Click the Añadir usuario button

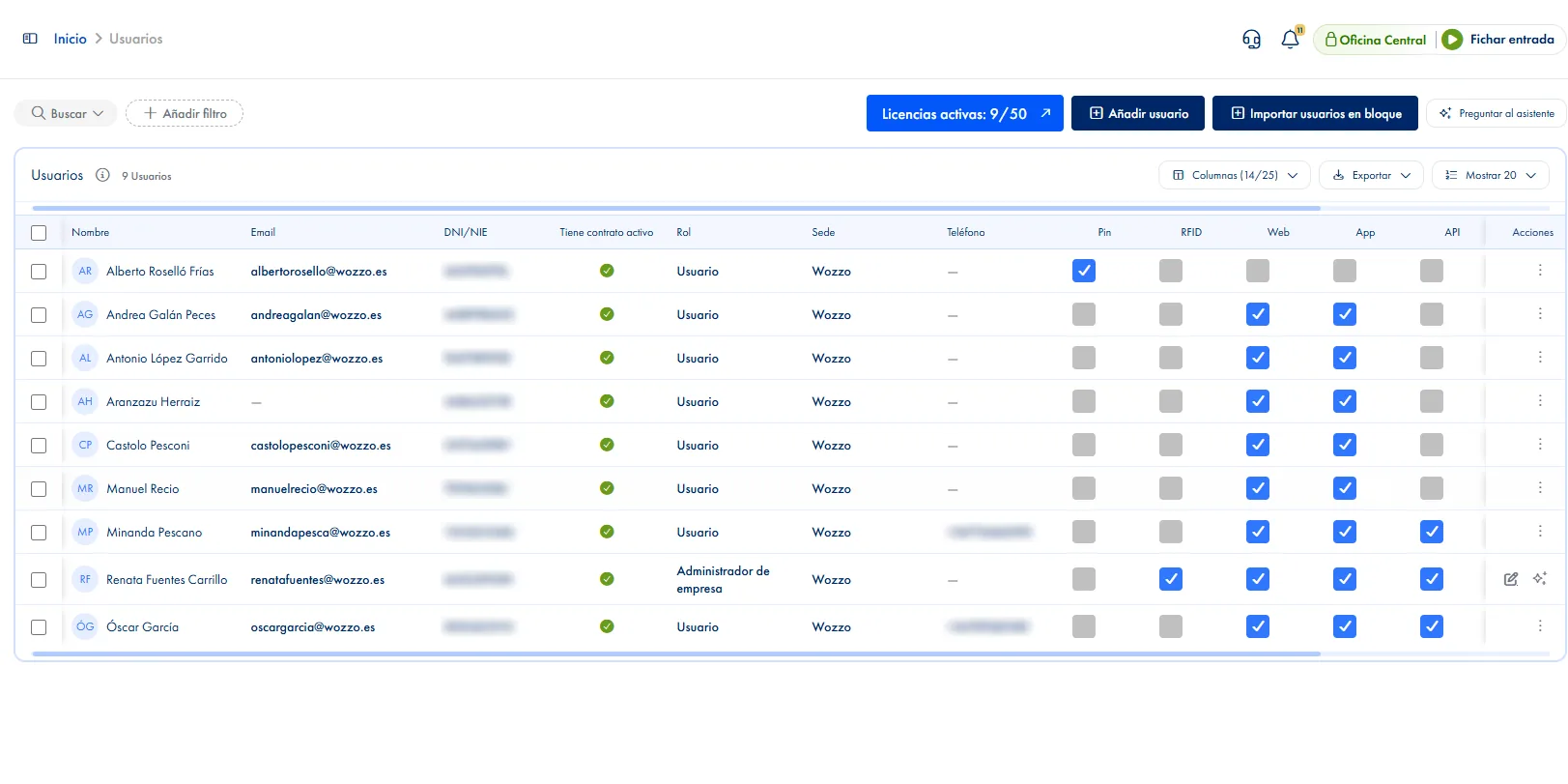[1138, 113]
